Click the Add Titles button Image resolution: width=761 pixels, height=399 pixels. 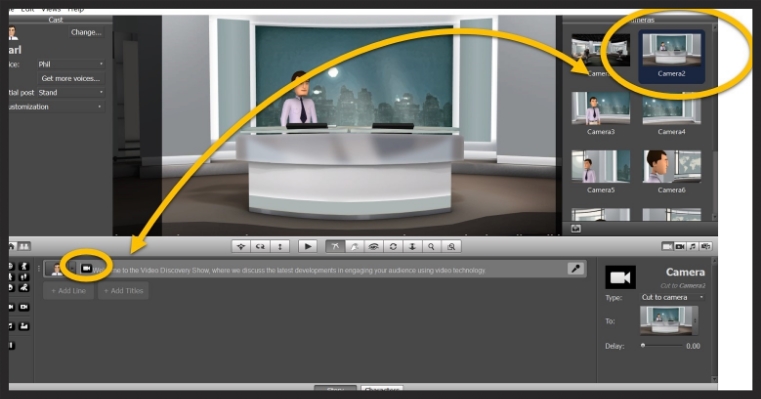click(x=123, y=291)
